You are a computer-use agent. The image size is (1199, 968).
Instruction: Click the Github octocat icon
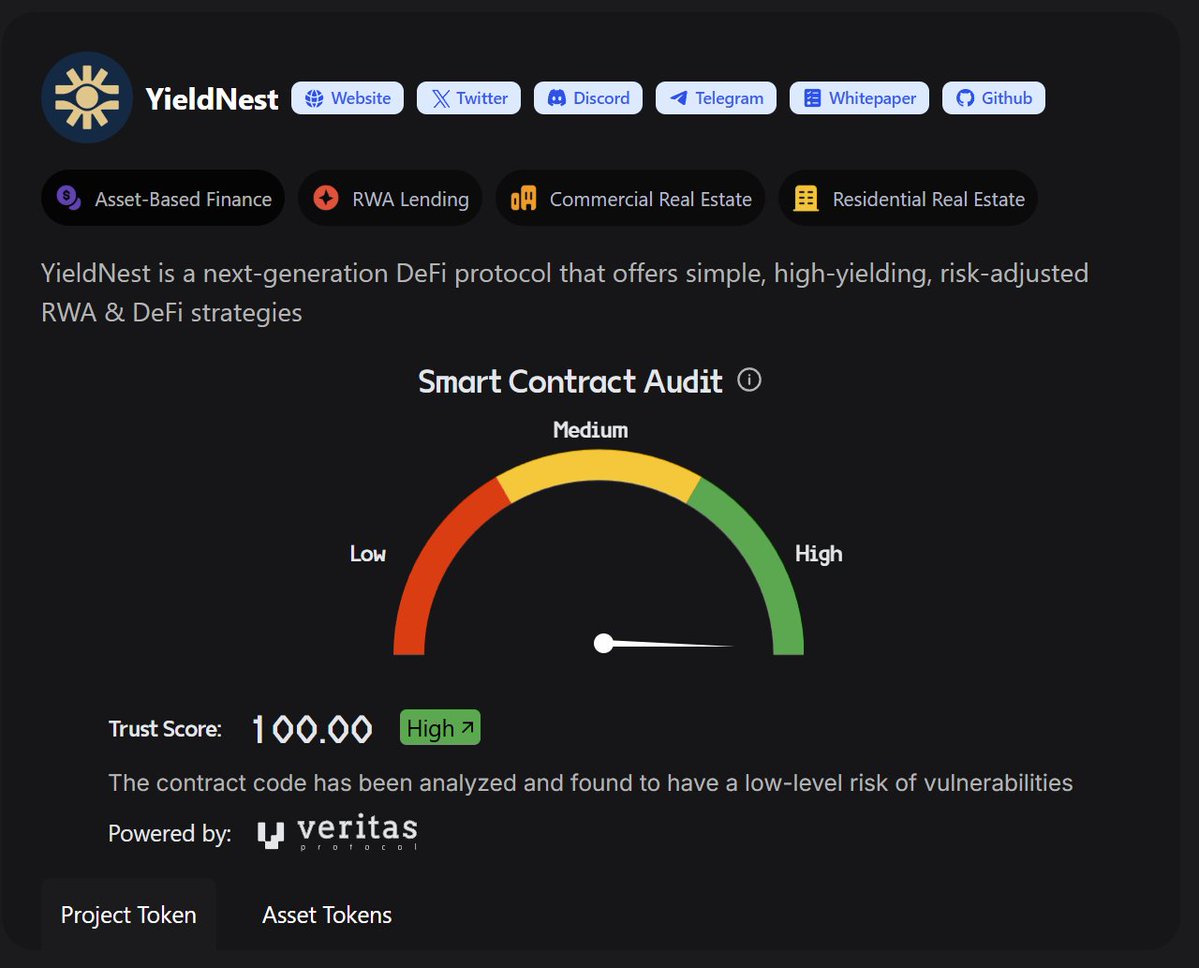[x=965, y=98]
